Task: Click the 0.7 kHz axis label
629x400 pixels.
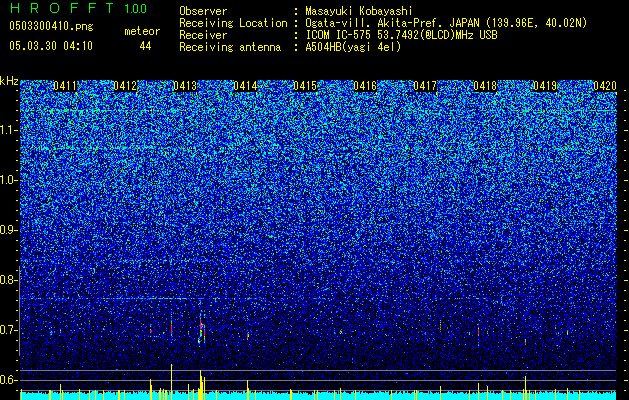Action: (x=8, y=330)
